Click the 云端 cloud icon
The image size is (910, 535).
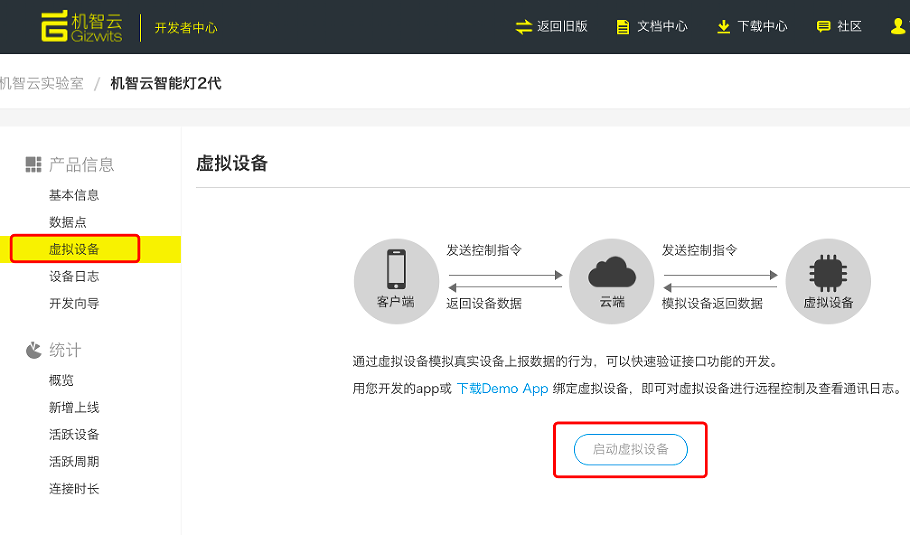coord(612,270)
